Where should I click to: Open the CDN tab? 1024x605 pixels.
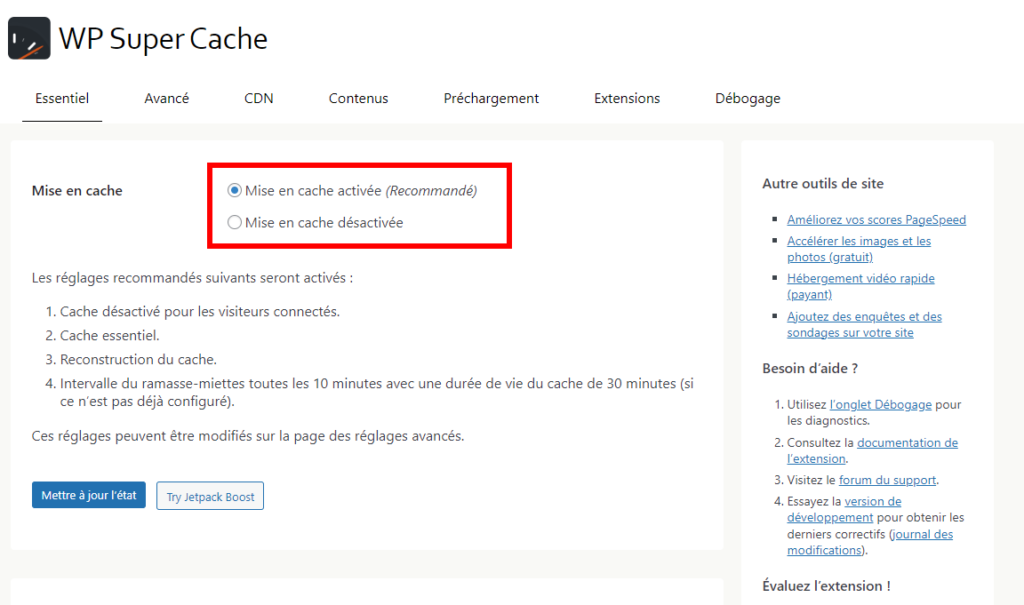pos(259,99)
